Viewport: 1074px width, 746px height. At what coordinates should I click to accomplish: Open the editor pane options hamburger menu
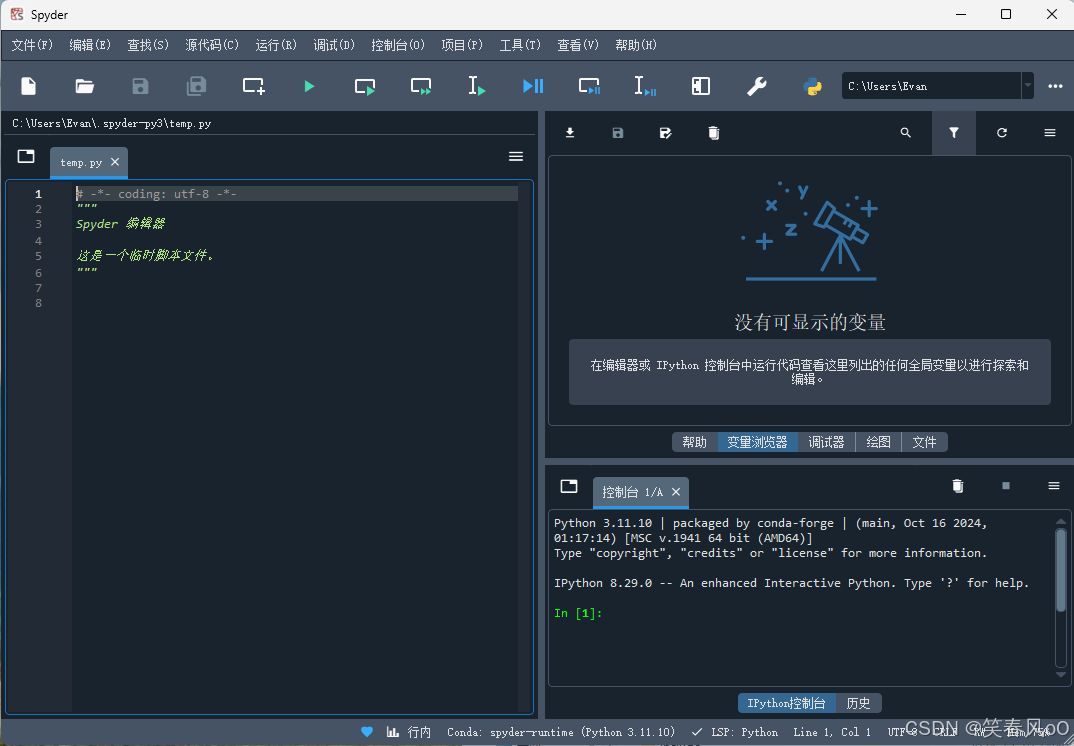tap(516, 157)
